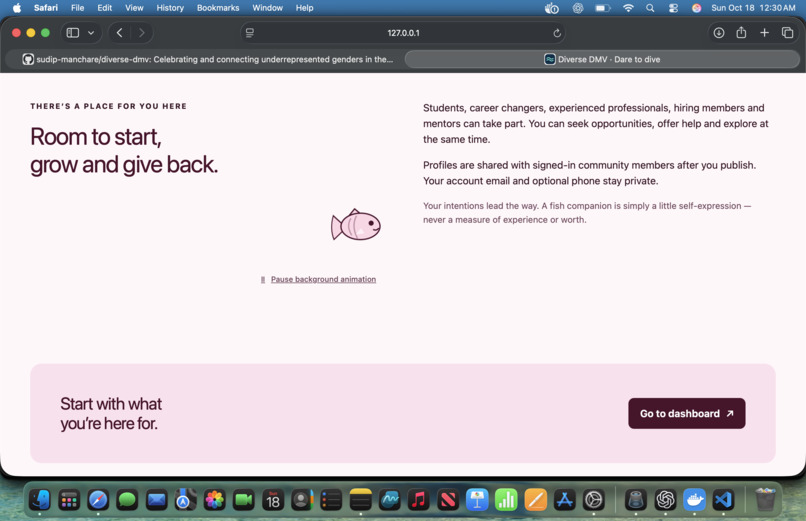Open Notes from the Dock
The width and height of the screenshot is (806, 521).
pos(360,499)
